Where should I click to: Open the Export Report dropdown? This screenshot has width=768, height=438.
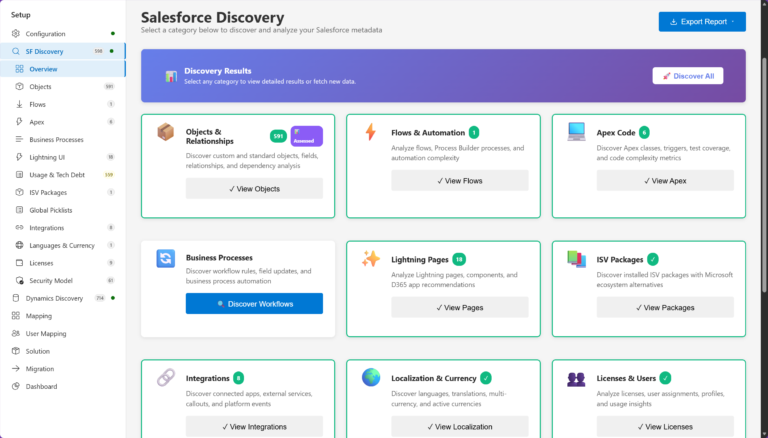(702, 22)
